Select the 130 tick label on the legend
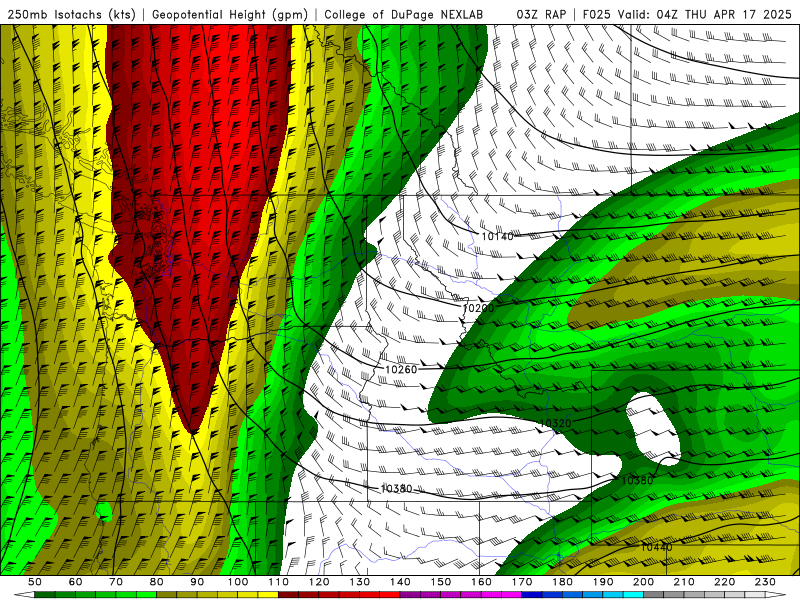Screen dimensions: 800x600 pos(360,582)
